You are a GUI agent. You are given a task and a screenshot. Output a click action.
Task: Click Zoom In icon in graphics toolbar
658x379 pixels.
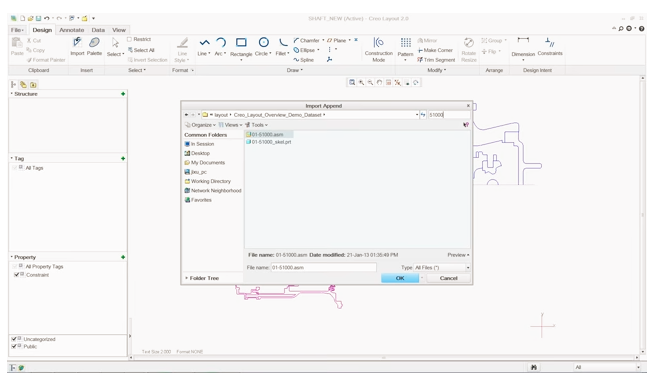[361, 83]
